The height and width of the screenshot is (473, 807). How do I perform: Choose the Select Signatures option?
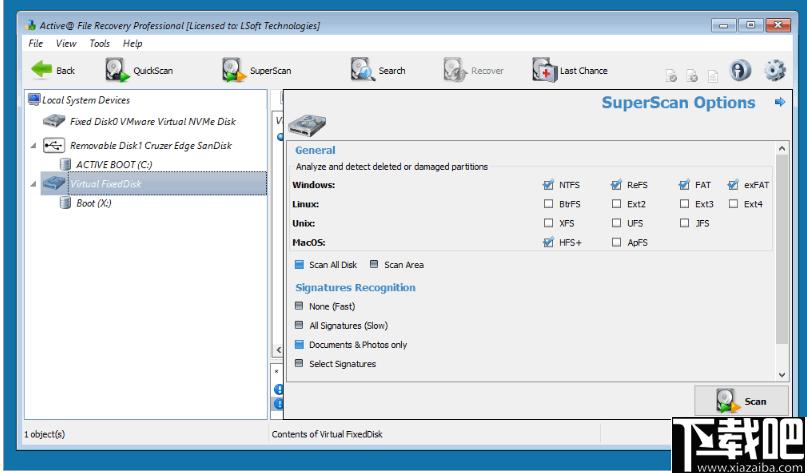[x=299, y=363]
